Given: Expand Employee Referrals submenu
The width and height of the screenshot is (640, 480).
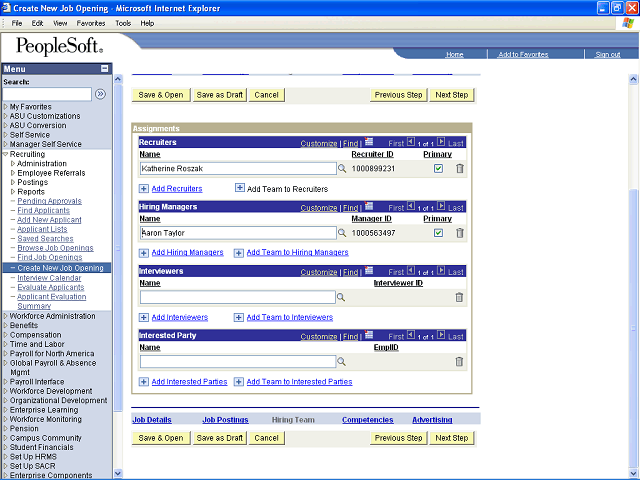Looking at the screenshot, I should (x=13, y=173).
